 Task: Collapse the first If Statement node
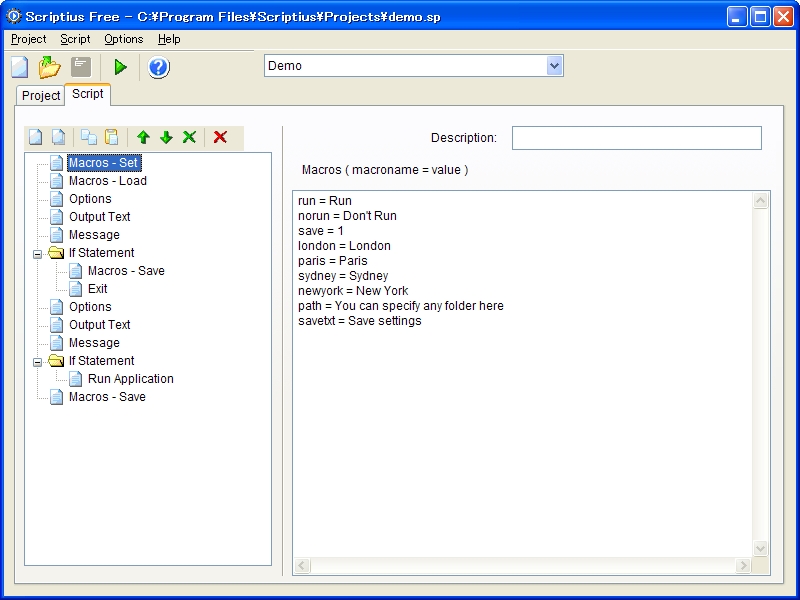(x=37, y=254)
